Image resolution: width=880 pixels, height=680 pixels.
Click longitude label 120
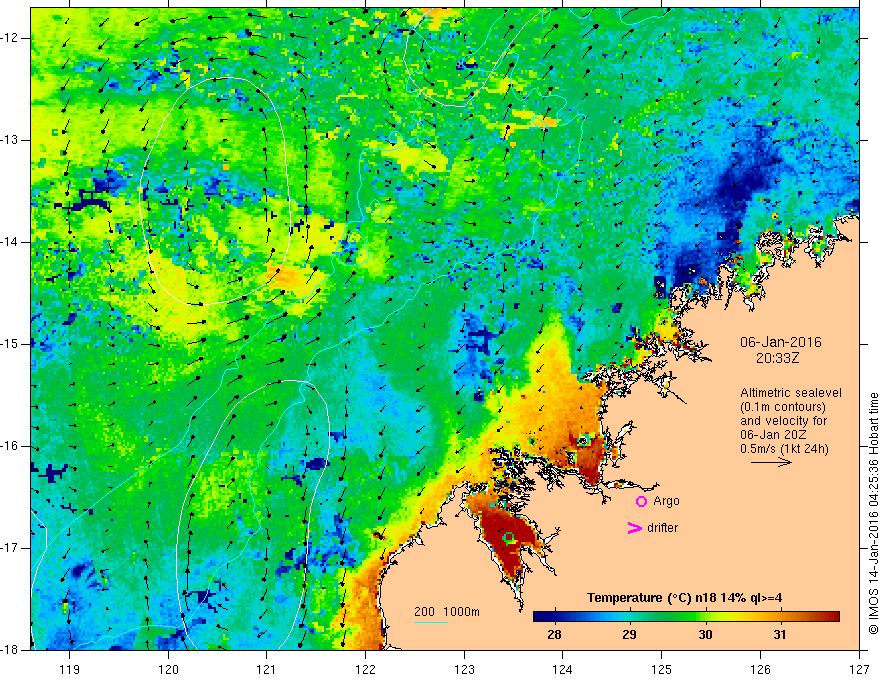pos(168,669)
